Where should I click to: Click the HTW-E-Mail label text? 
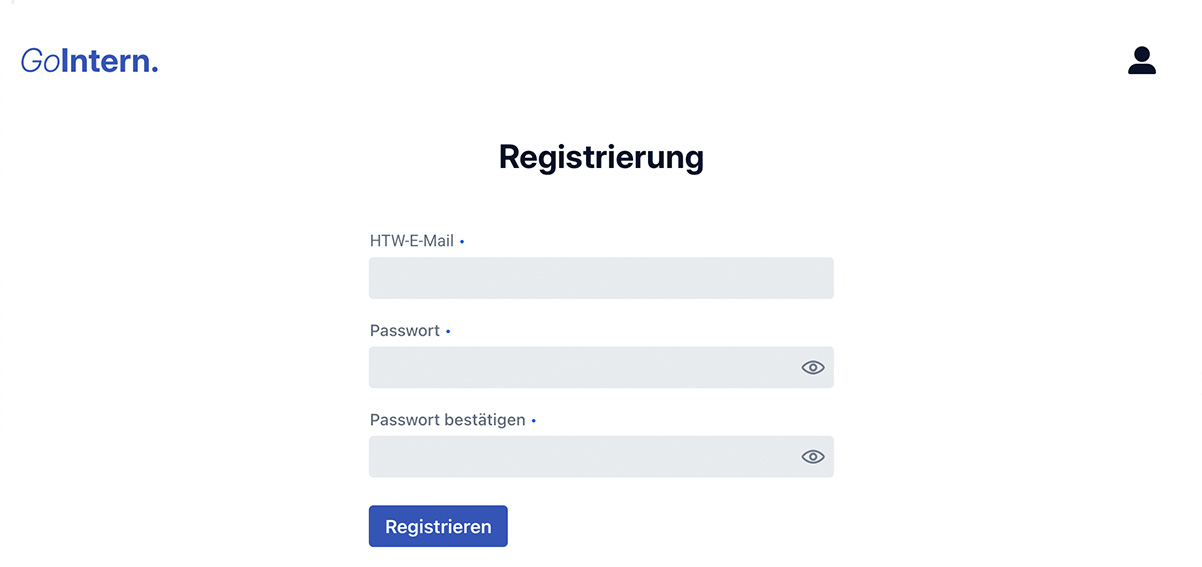[412, 241]
